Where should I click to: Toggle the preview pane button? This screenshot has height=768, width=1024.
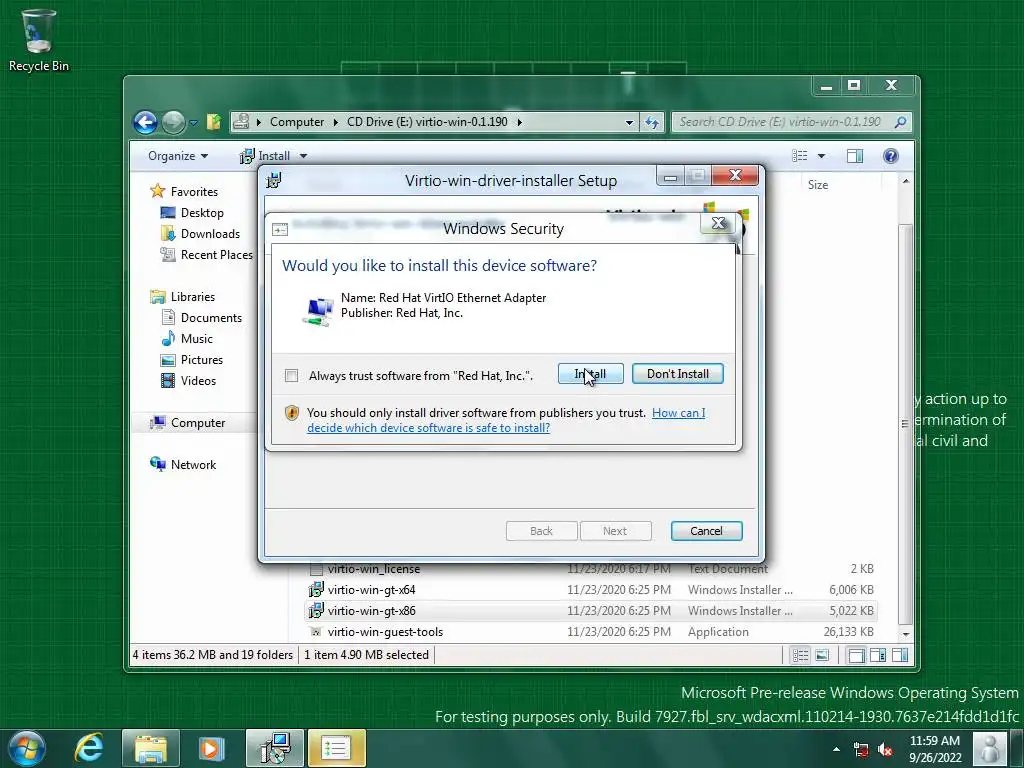click(855, 156)
